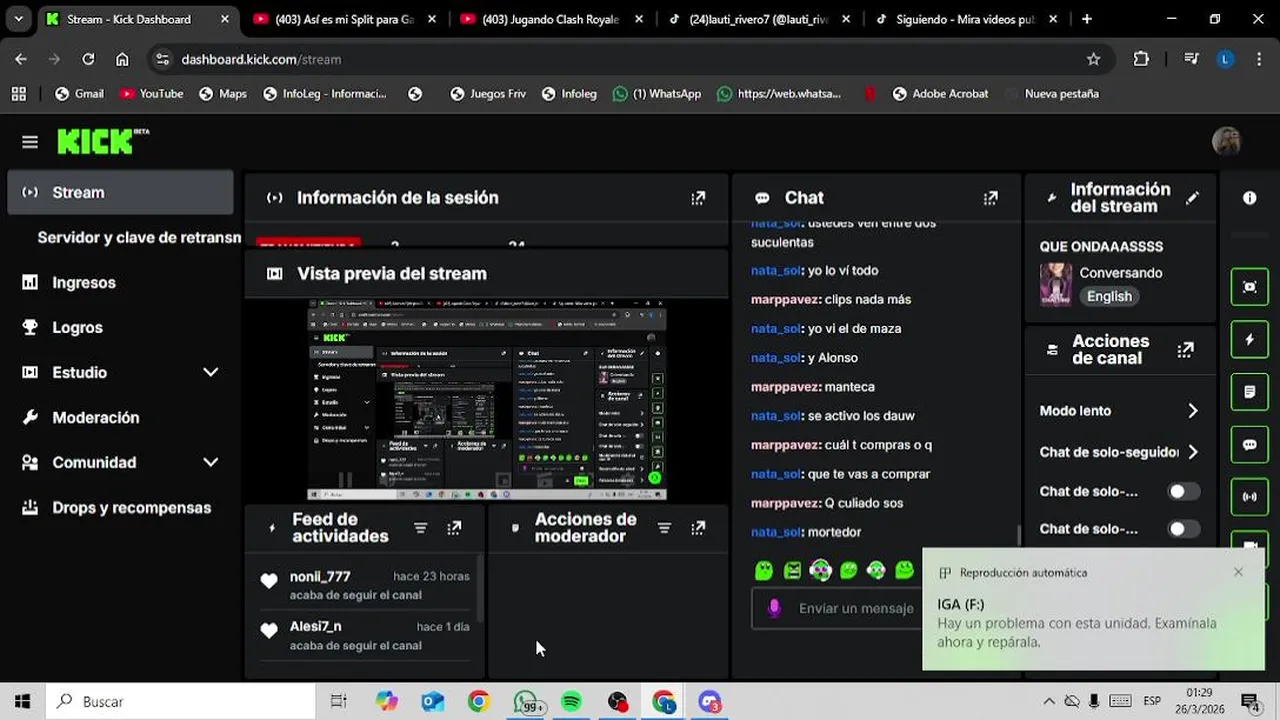Click the stream preview widget icon in right rail
The image size is (1280, 720).
coord(1250,287)
